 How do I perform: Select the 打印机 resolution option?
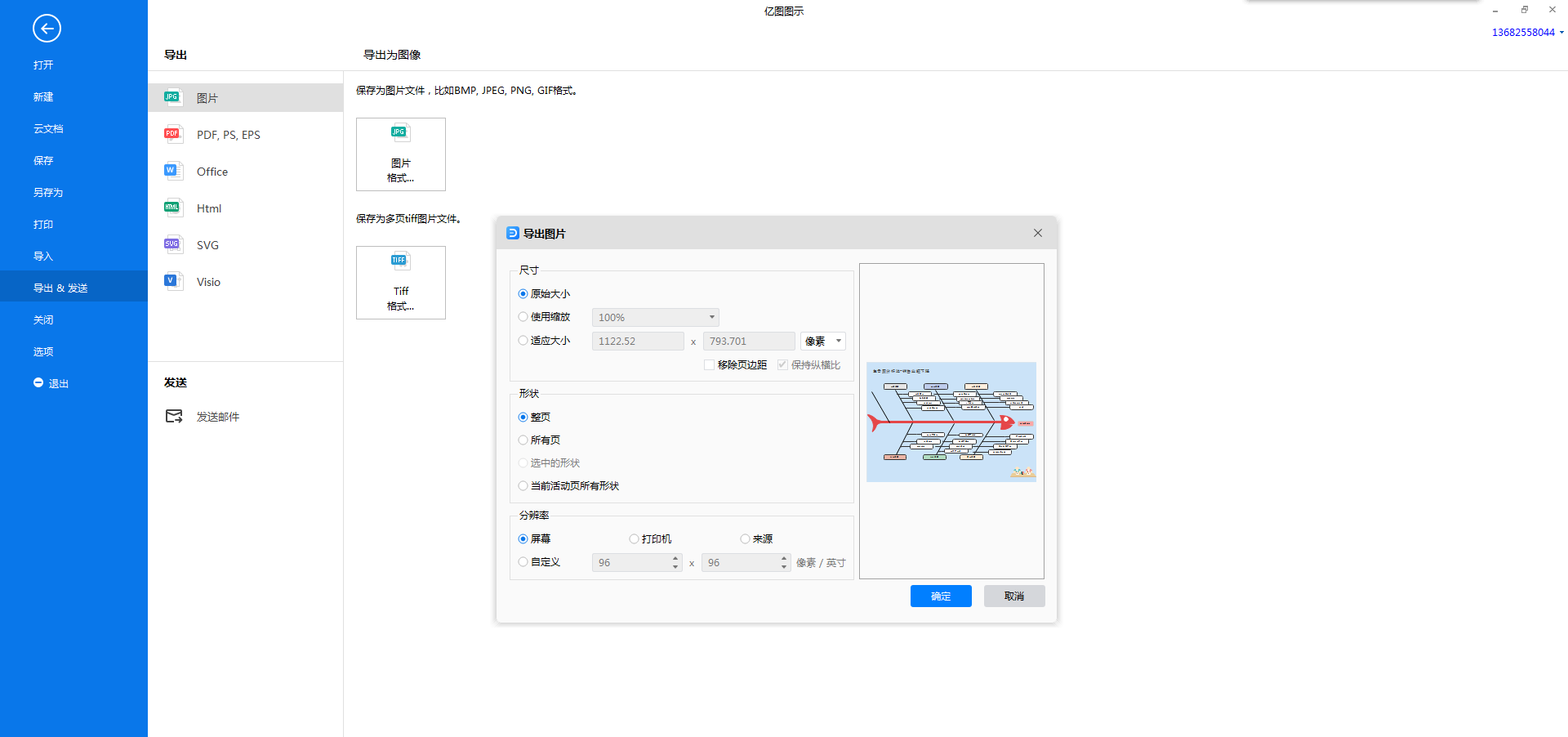(x=634, y=539)
